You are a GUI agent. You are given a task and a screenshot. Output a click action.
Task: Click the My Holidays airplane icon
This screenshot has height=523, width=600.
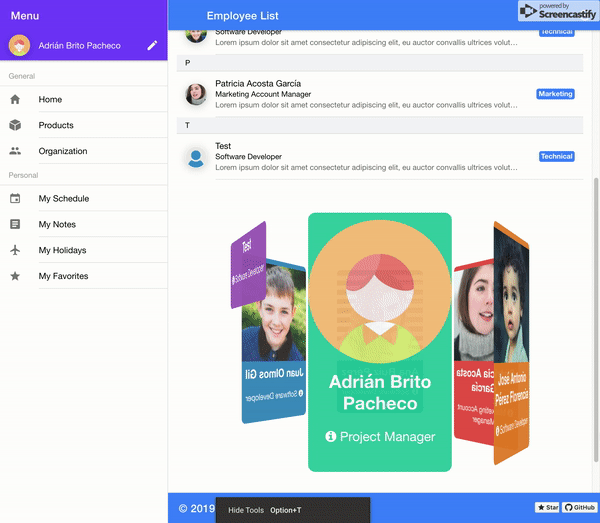[x=15, y=250]
